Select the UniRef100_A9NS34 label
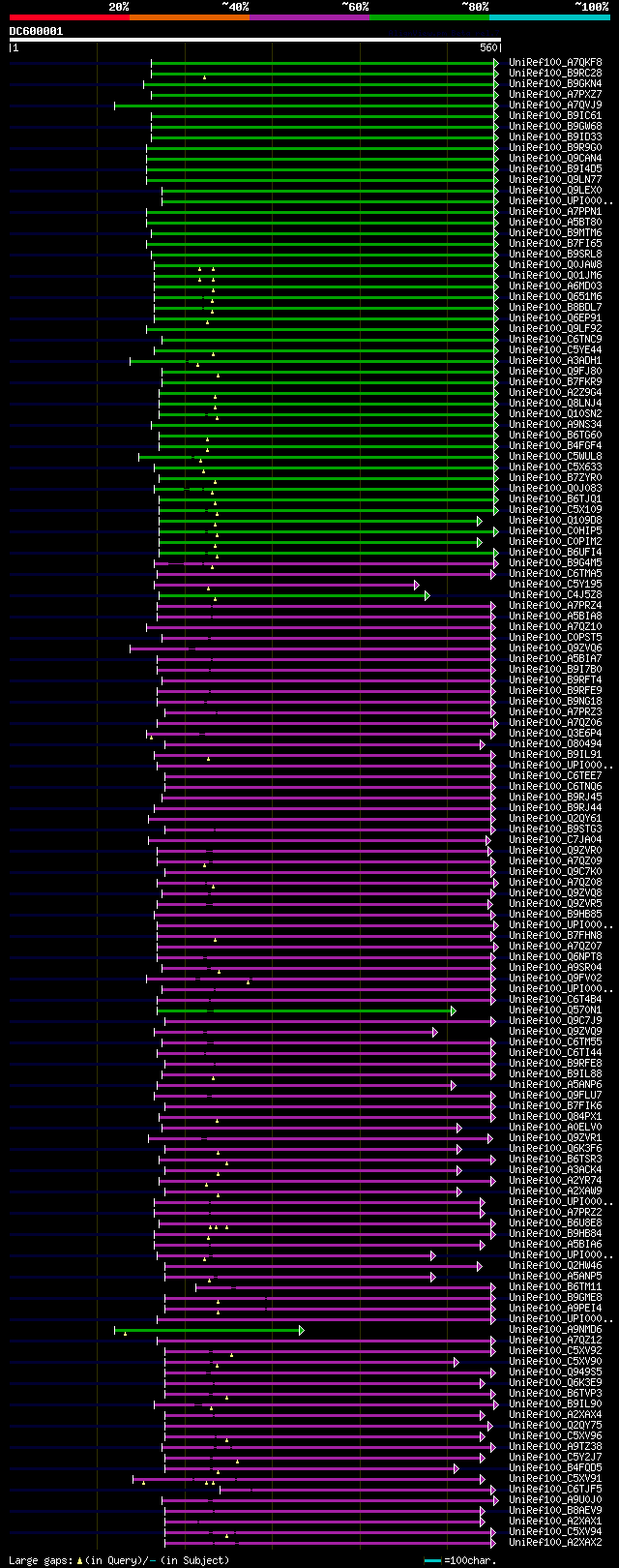619x1568 pixels. pyautogui.click(x=555, y=424)
